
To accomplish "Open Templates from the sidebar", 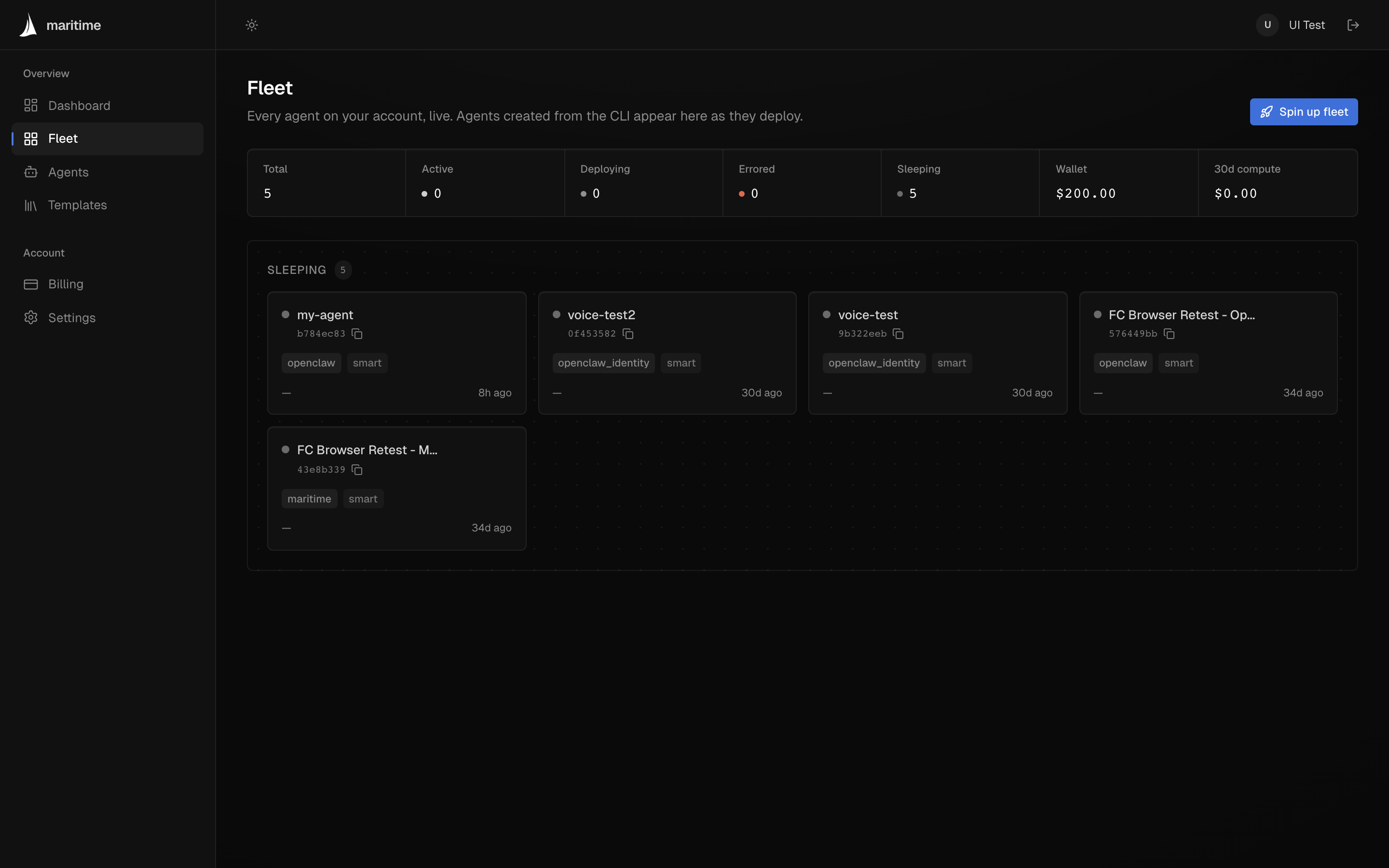I will [x=108, y=205].
